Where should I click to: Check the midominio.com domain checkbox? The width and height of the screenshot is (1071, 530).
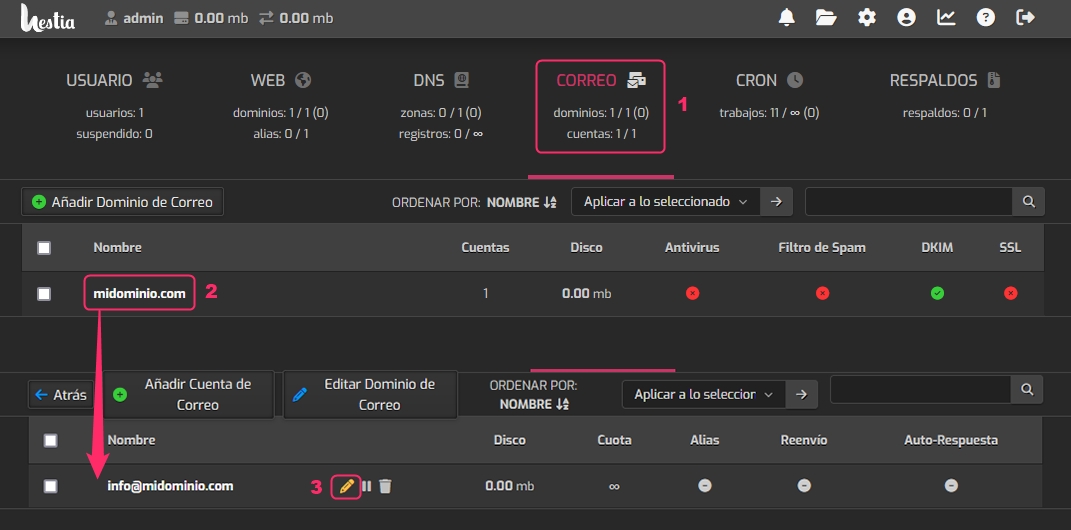point(44,294)
